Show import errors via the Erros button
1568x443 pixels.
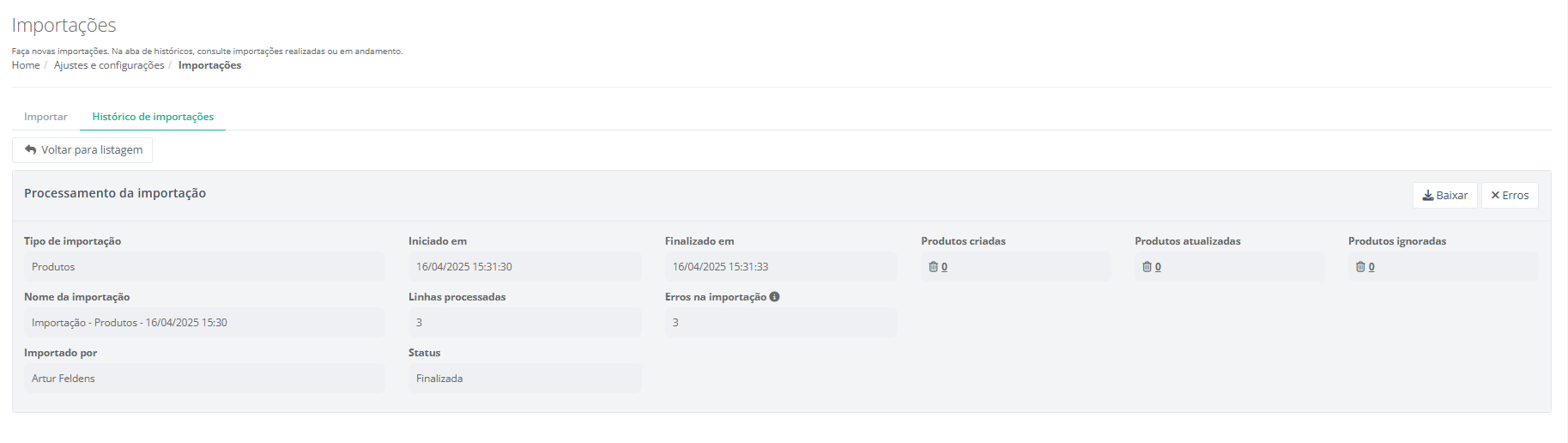click(1510, 196)
